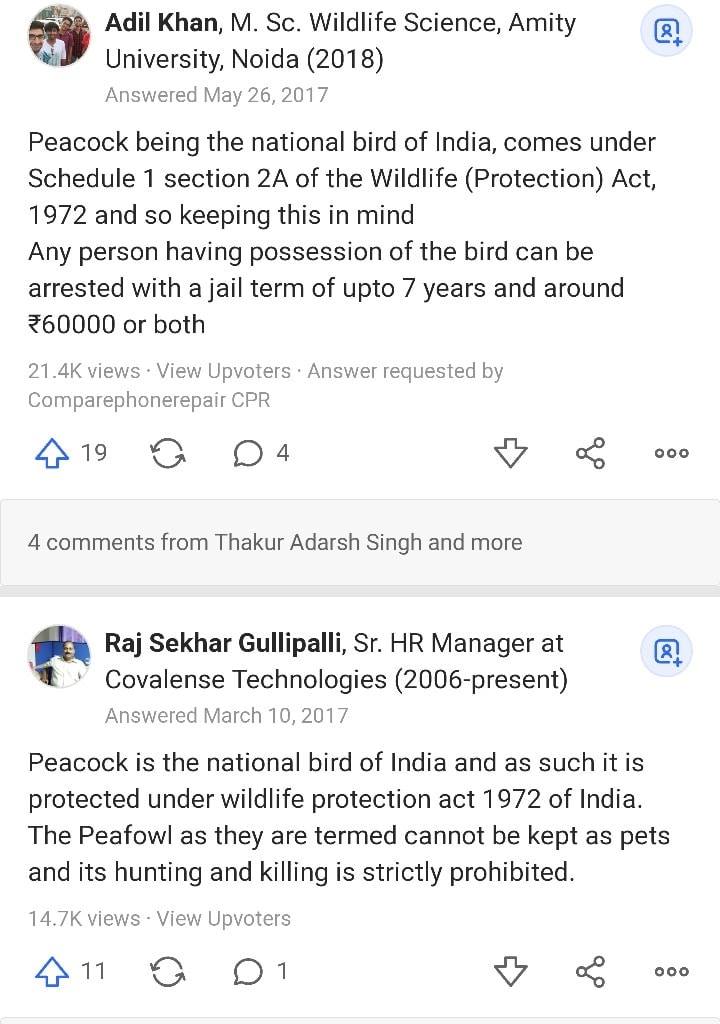Open Adil Khan's profile name link

click(x=161, y=22)
